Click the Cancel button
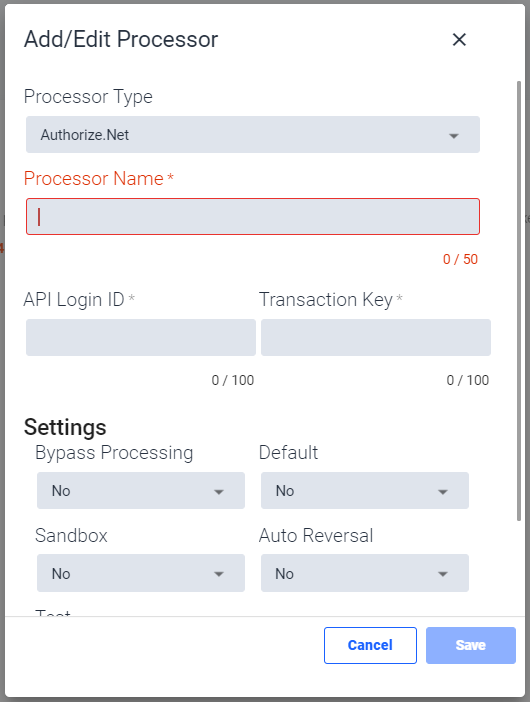This screenshot has height=702, width=530. (370, 645)
